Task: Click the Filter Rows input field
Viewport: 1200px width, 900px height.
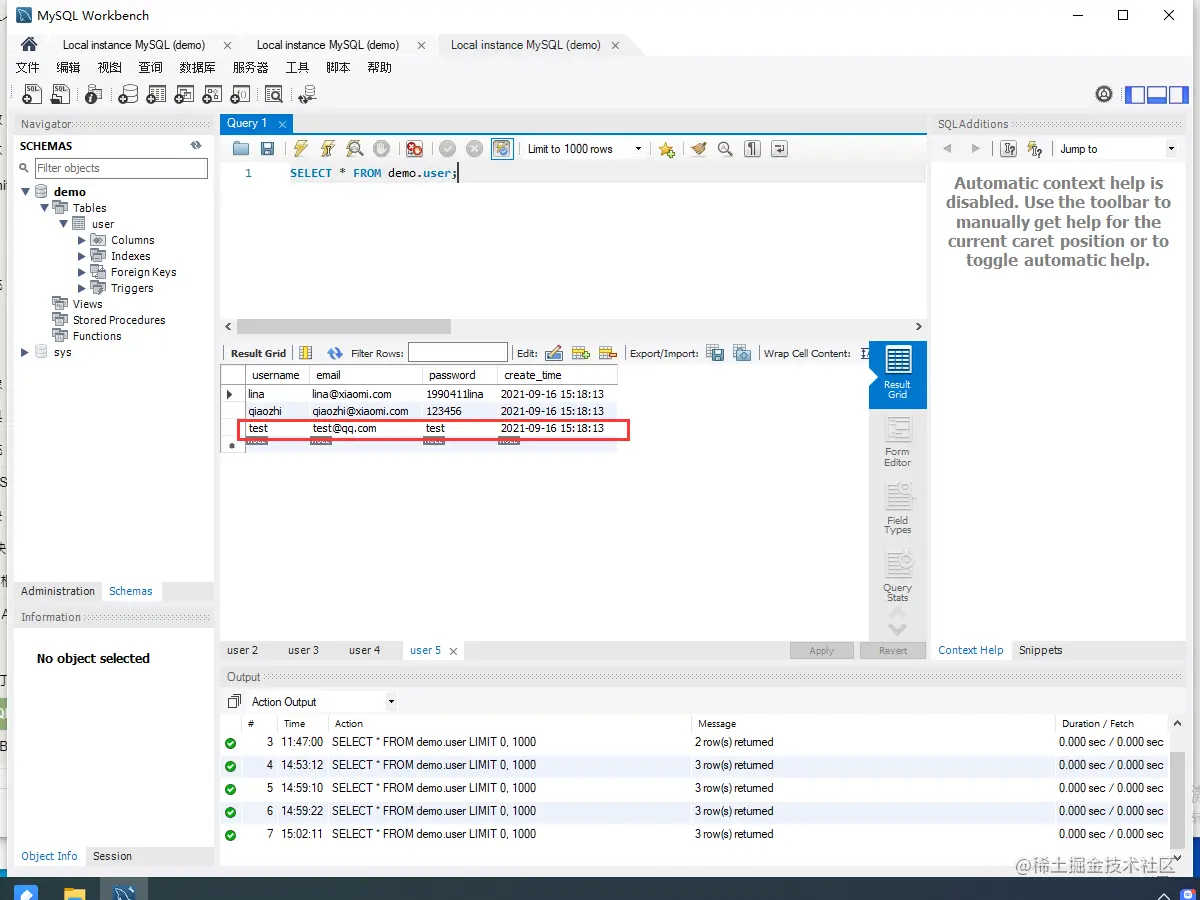Action: tap(458, 353)
